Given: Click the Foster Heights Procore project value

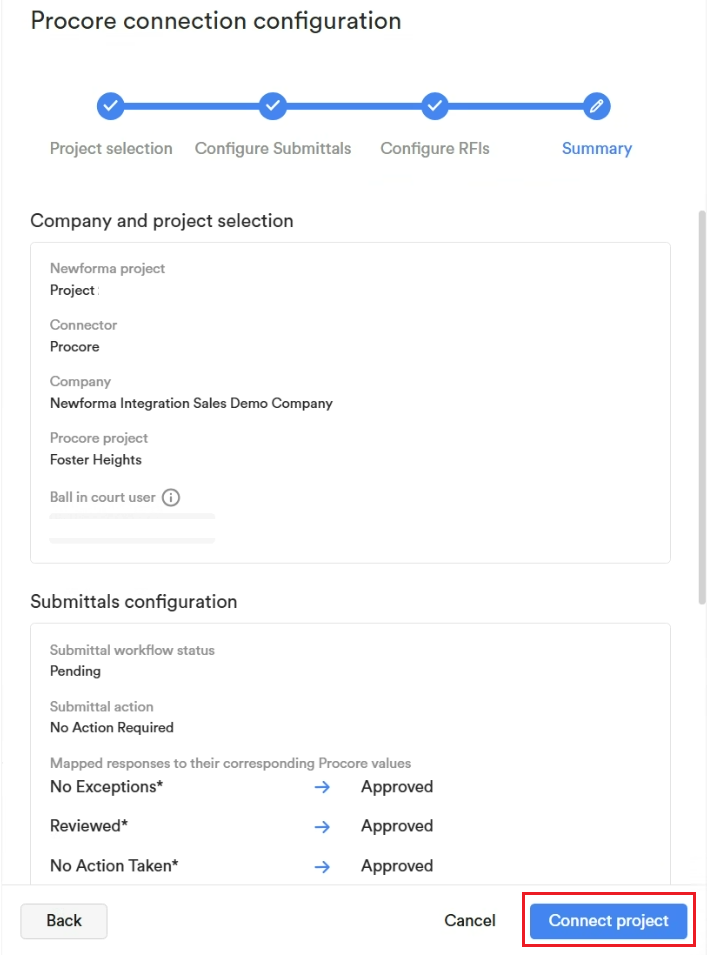Looking at the screenshot, I should 96,460.
